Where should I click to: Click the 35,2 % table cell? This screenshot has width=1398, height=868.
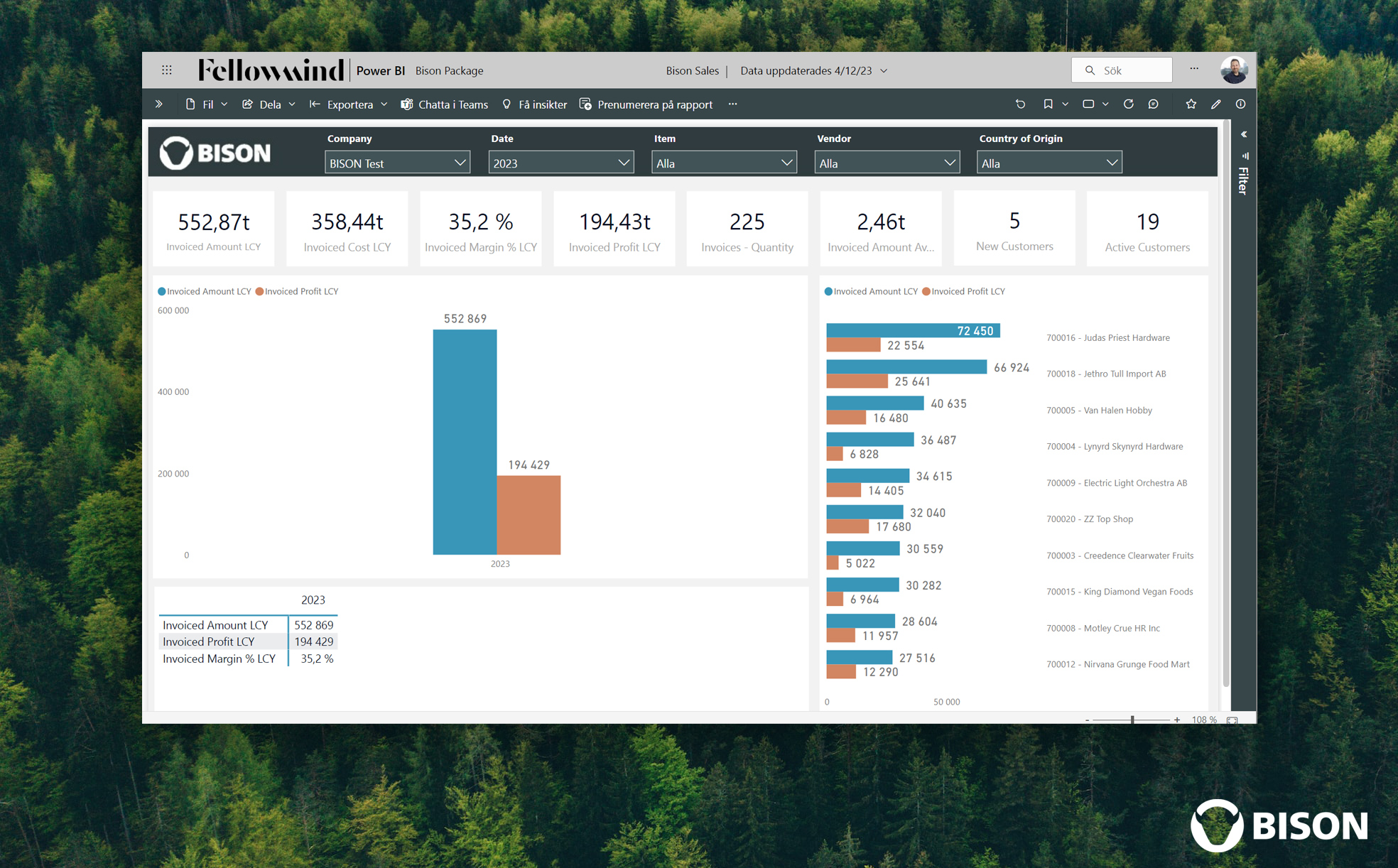(x=316, y=658)
